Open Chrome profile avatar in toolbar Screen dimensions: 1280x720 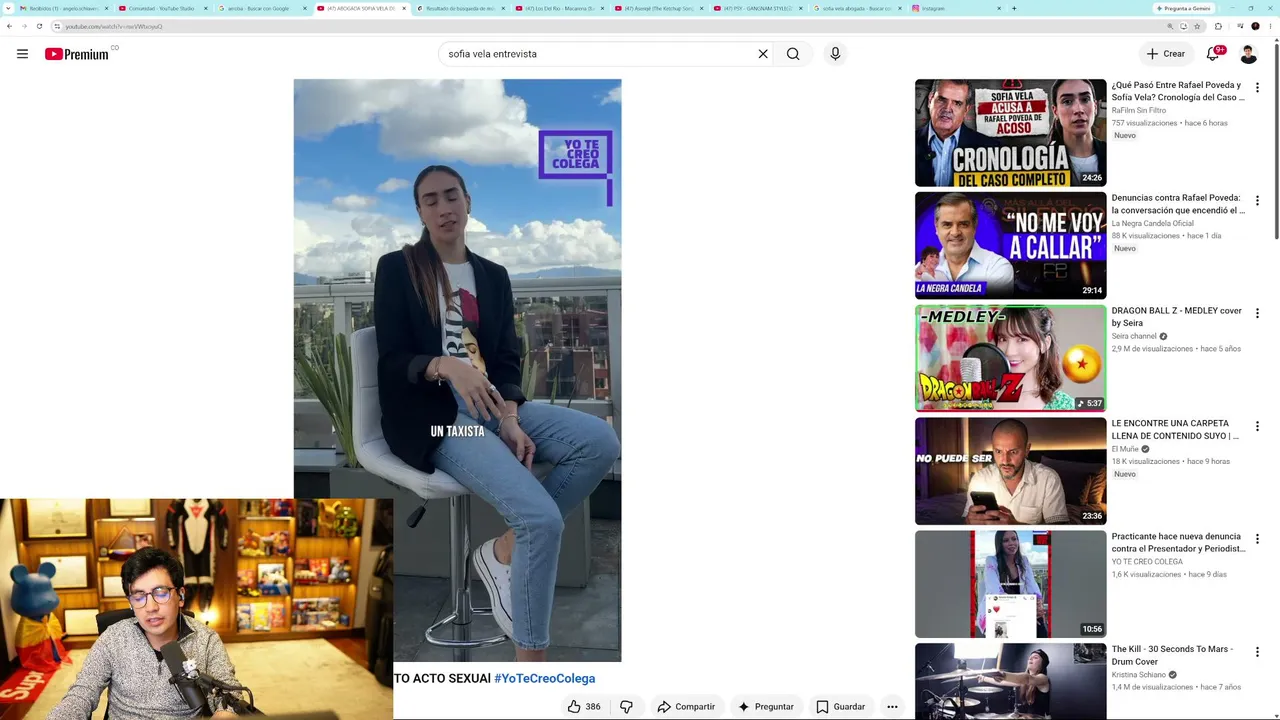pyautogui.click(x=1255, y=26)
